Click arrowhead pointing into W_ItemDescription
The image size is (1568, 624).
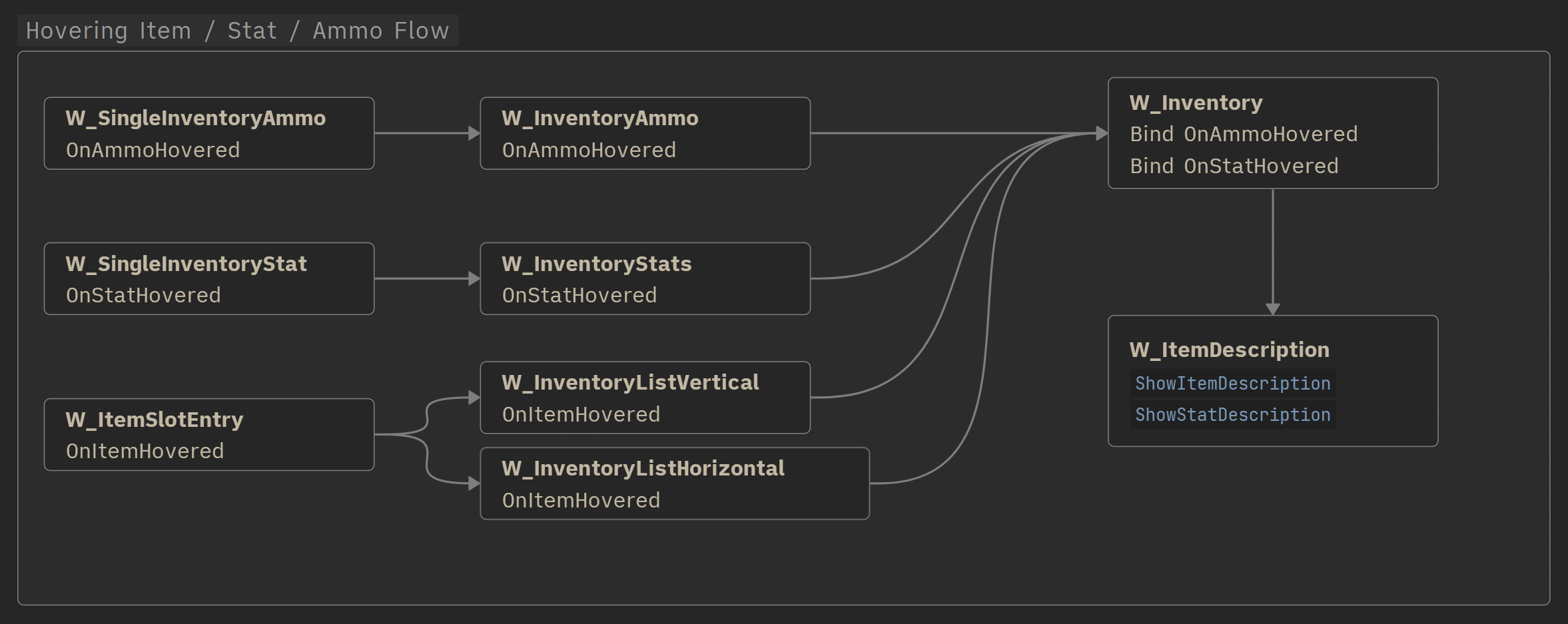1272,309
